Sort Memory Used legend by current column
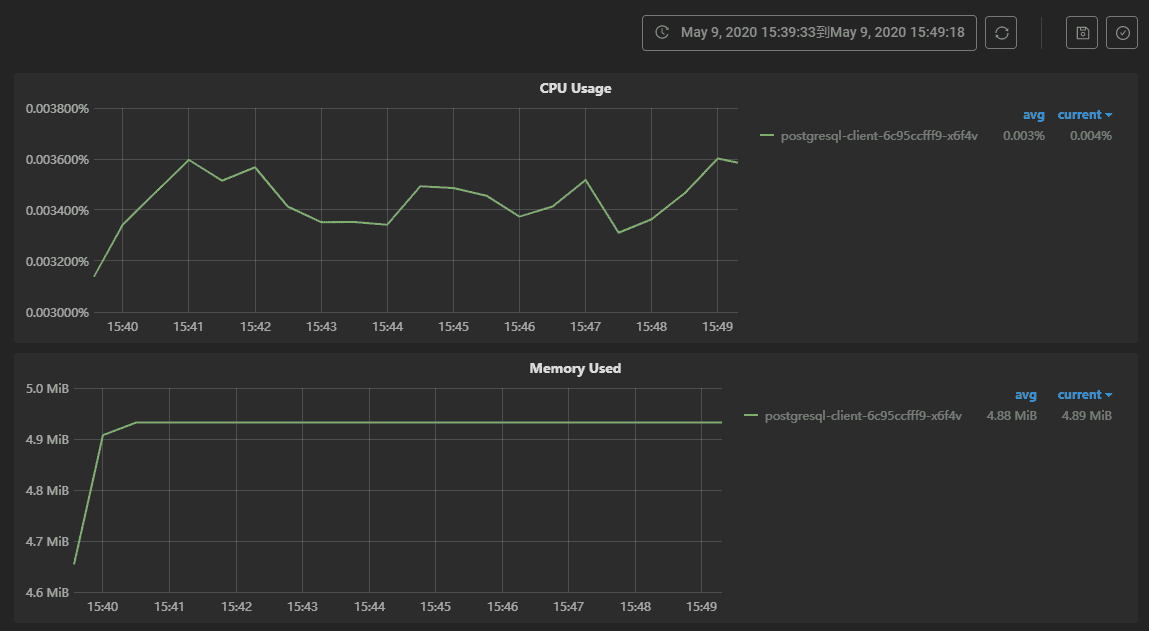This screenshot has height=631, width=1149. pyautogui.click(x=1084, y=395)
